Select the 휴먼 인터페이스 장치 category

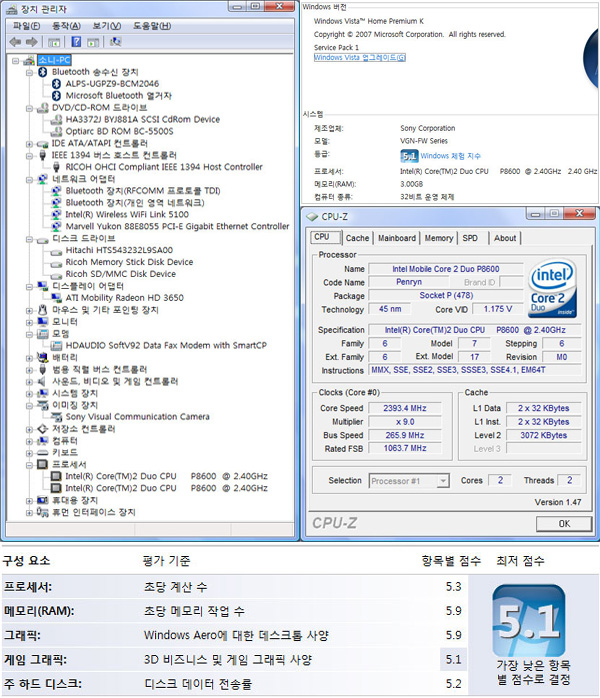93,512
